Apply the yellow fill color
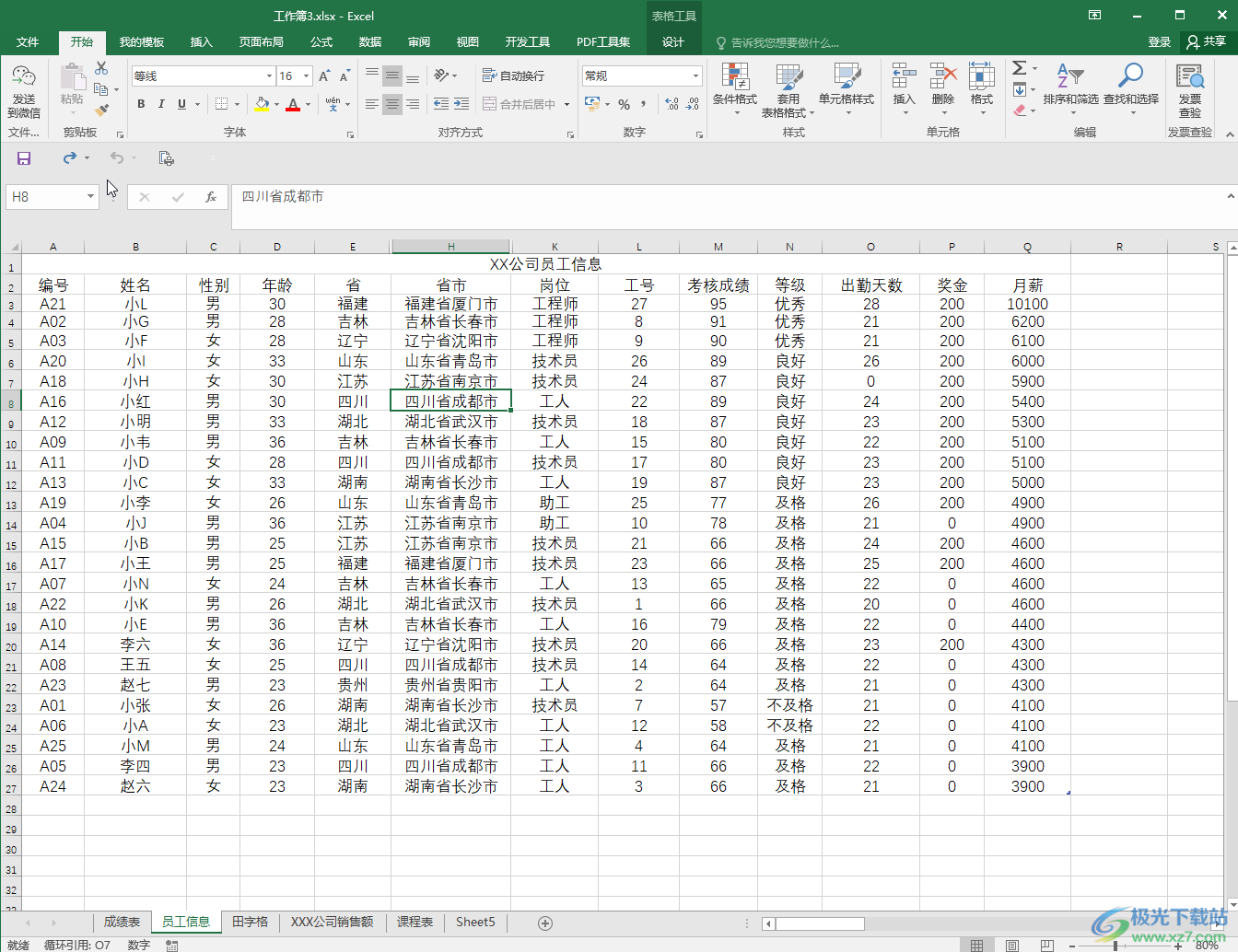This screenshot has width=1238, height=952. [x=262, y=105]
